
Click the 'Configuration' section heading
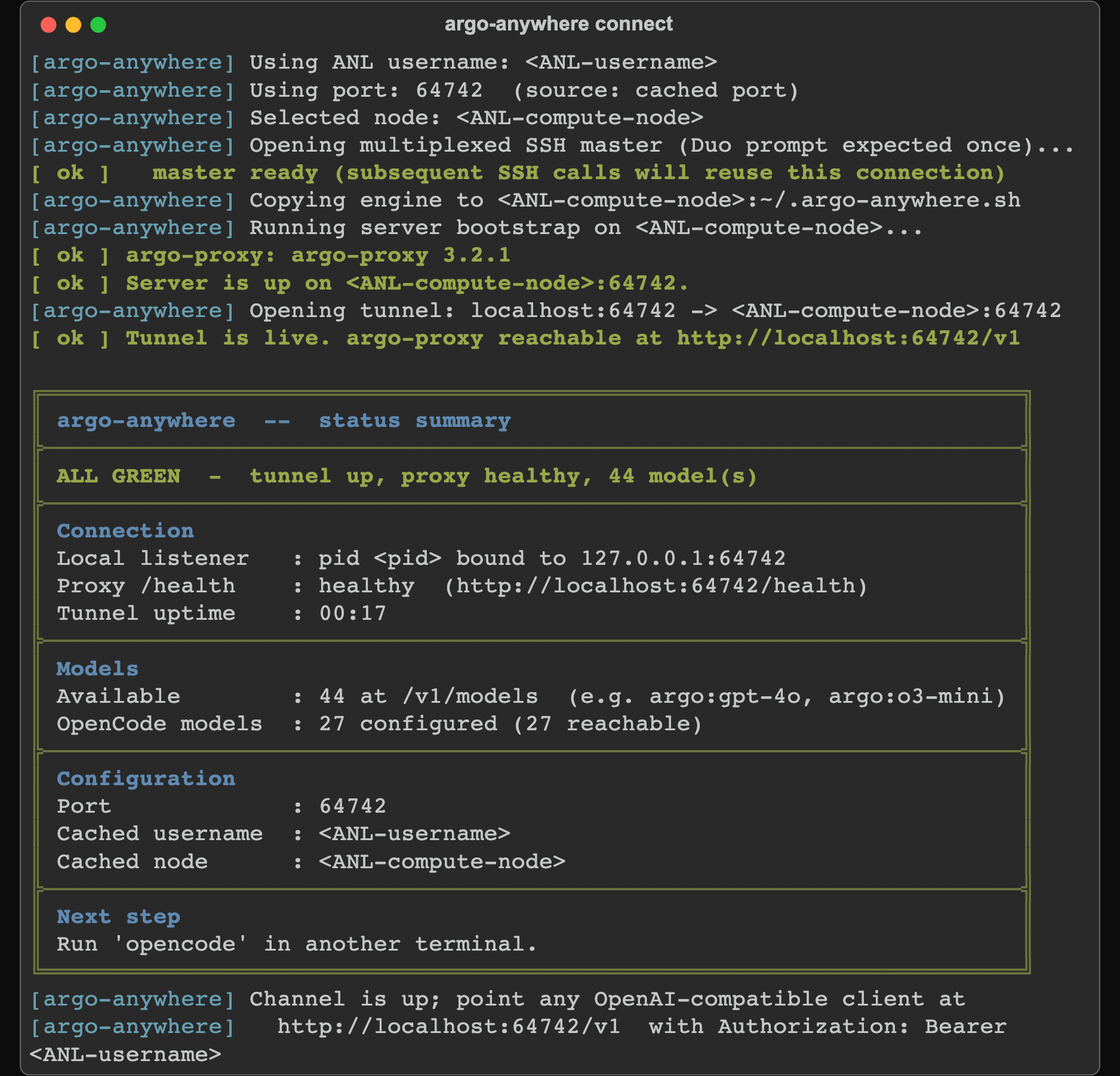coord(146,778)
